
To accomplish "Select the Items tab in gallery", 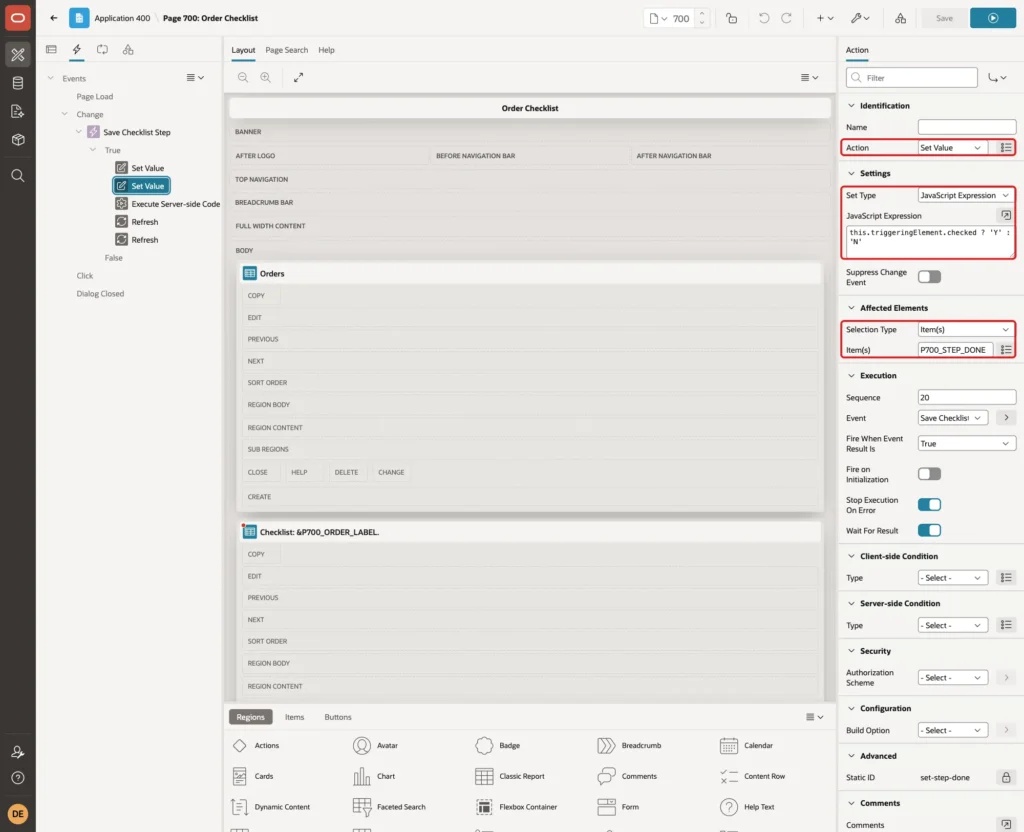I will pyautogui.click(x=295, y=717).
